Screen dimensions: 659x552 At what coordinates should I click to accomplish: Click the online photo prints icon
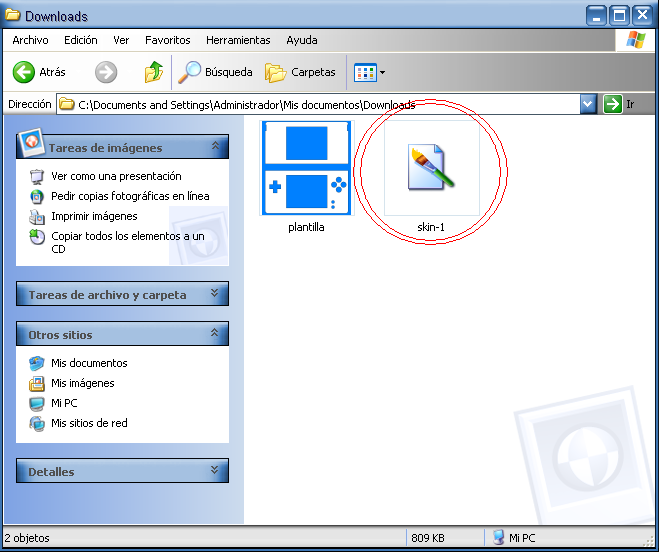tap(37, 196)
